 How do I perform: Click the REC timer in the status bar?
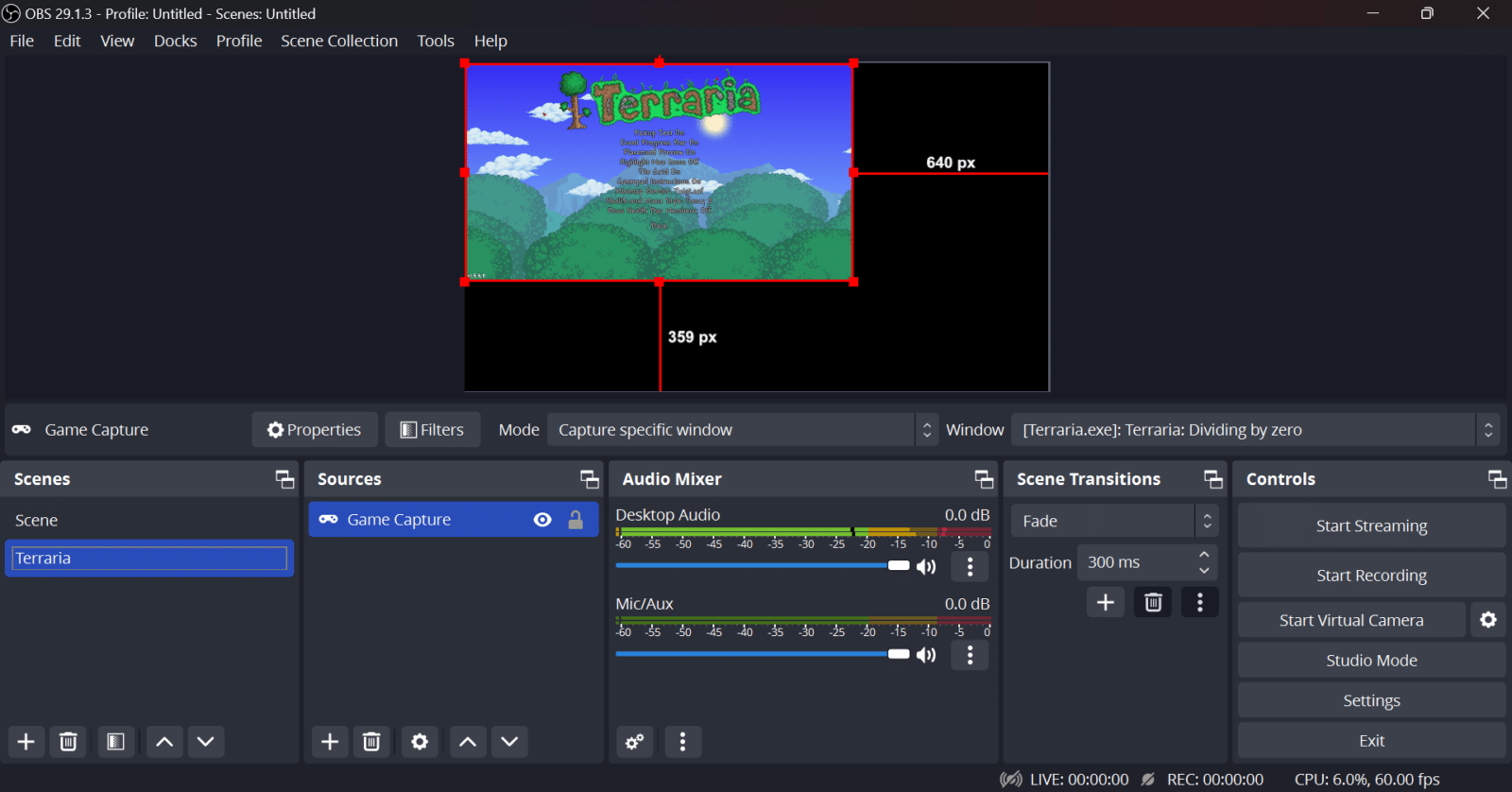pos(1215,780)
